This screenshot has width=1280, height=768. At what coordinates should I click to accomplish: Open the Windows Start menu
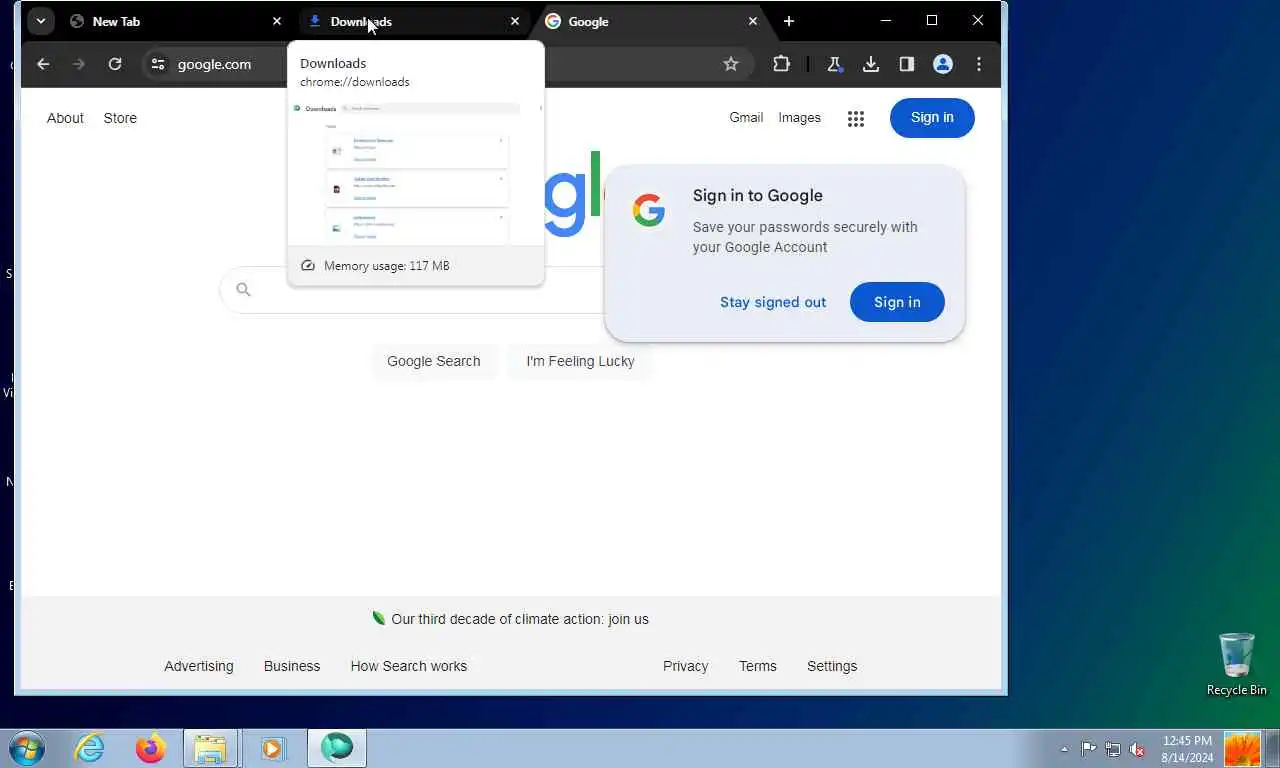[x=27, y=748]
